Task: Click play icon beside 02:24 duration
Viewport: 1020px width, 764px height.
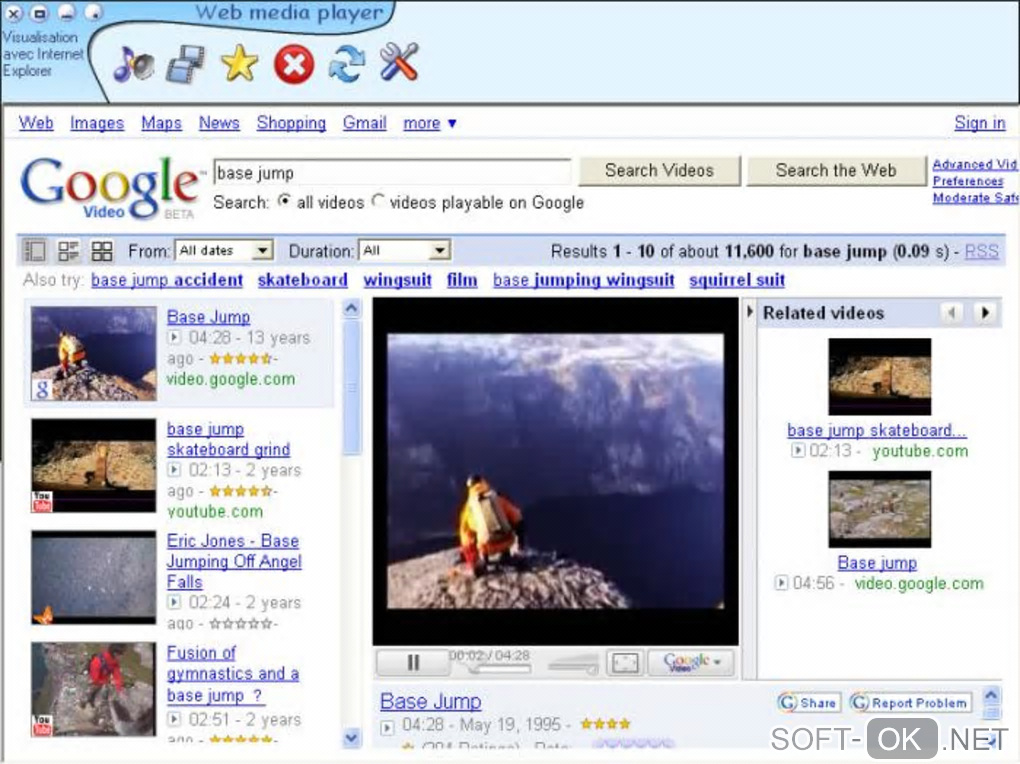Action: 174,602
